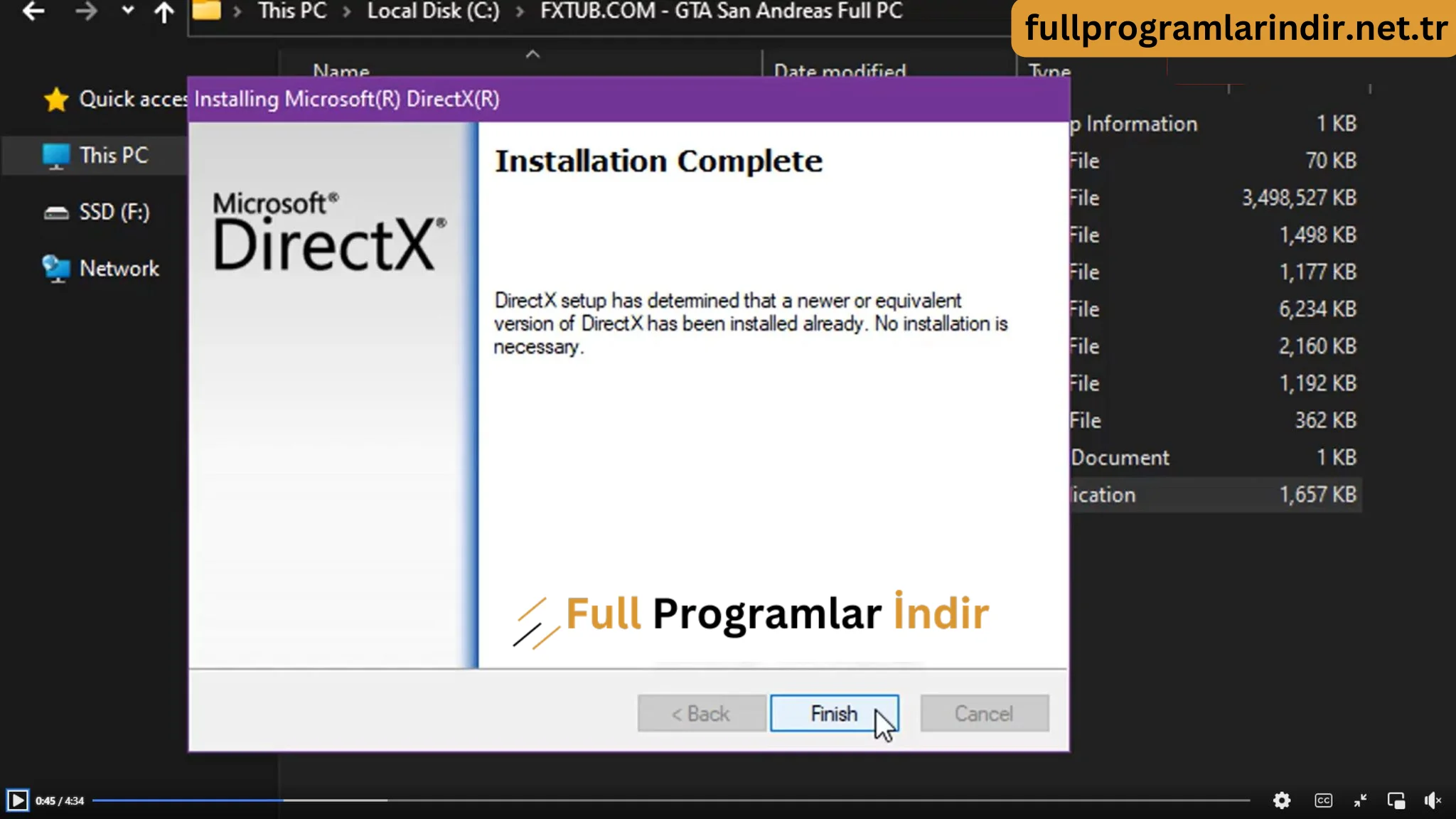The height and width of the screenshot is (819, 1456).
Task: Sort by Date modified column header
Action: 840,71
